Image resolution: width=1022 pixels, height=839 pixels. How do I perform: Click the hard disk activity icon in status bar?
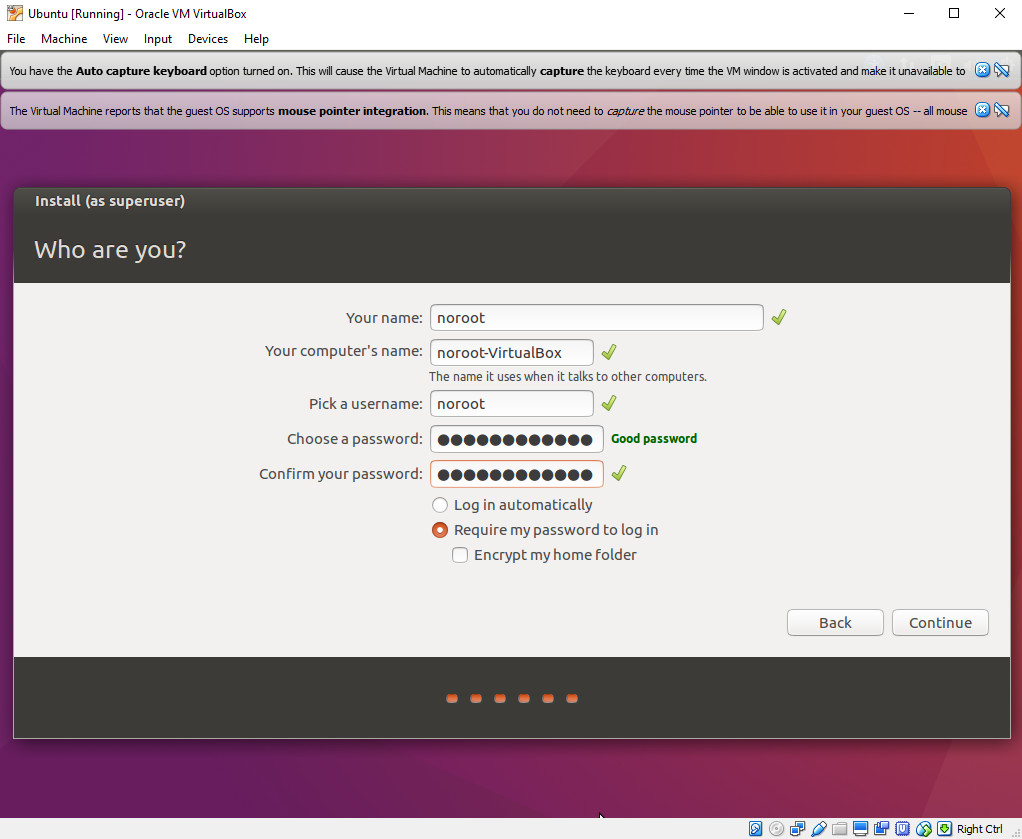pos(755,829)
